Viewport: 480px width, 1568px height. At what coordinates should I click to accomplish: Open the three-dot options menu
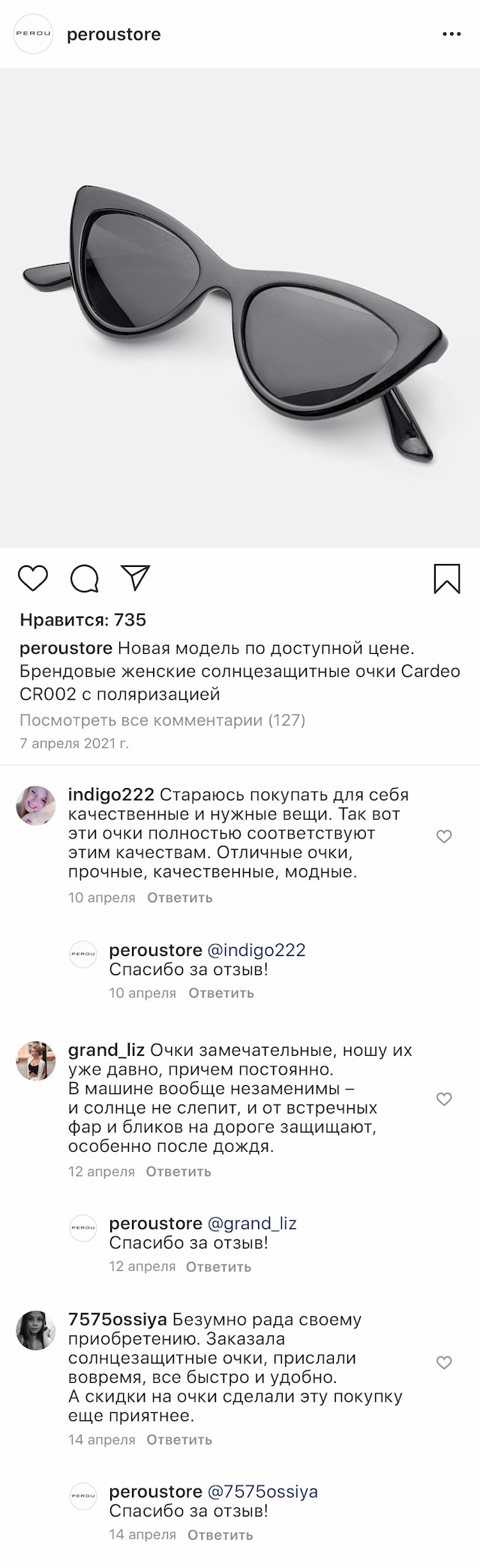(451, 34)
